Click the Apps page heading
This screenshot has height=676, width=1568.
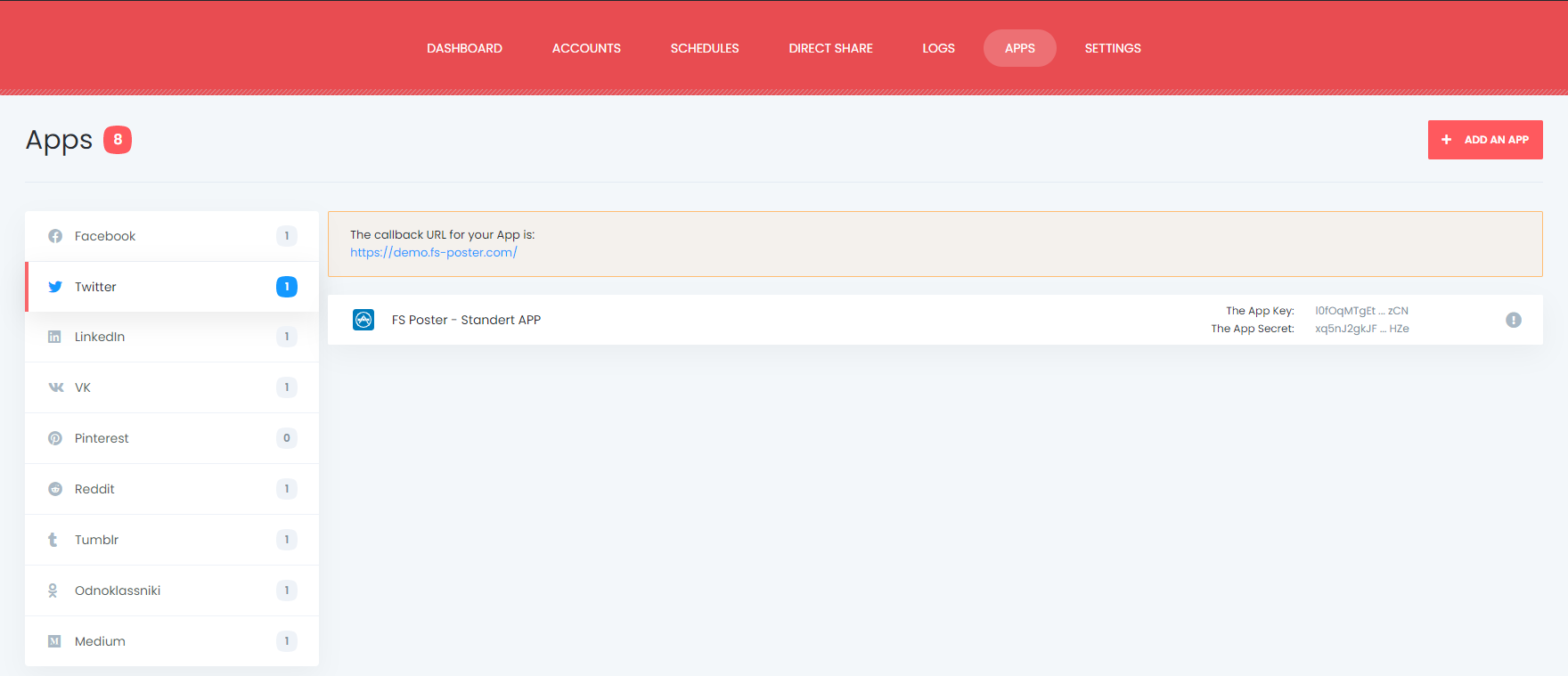[59, 141]
